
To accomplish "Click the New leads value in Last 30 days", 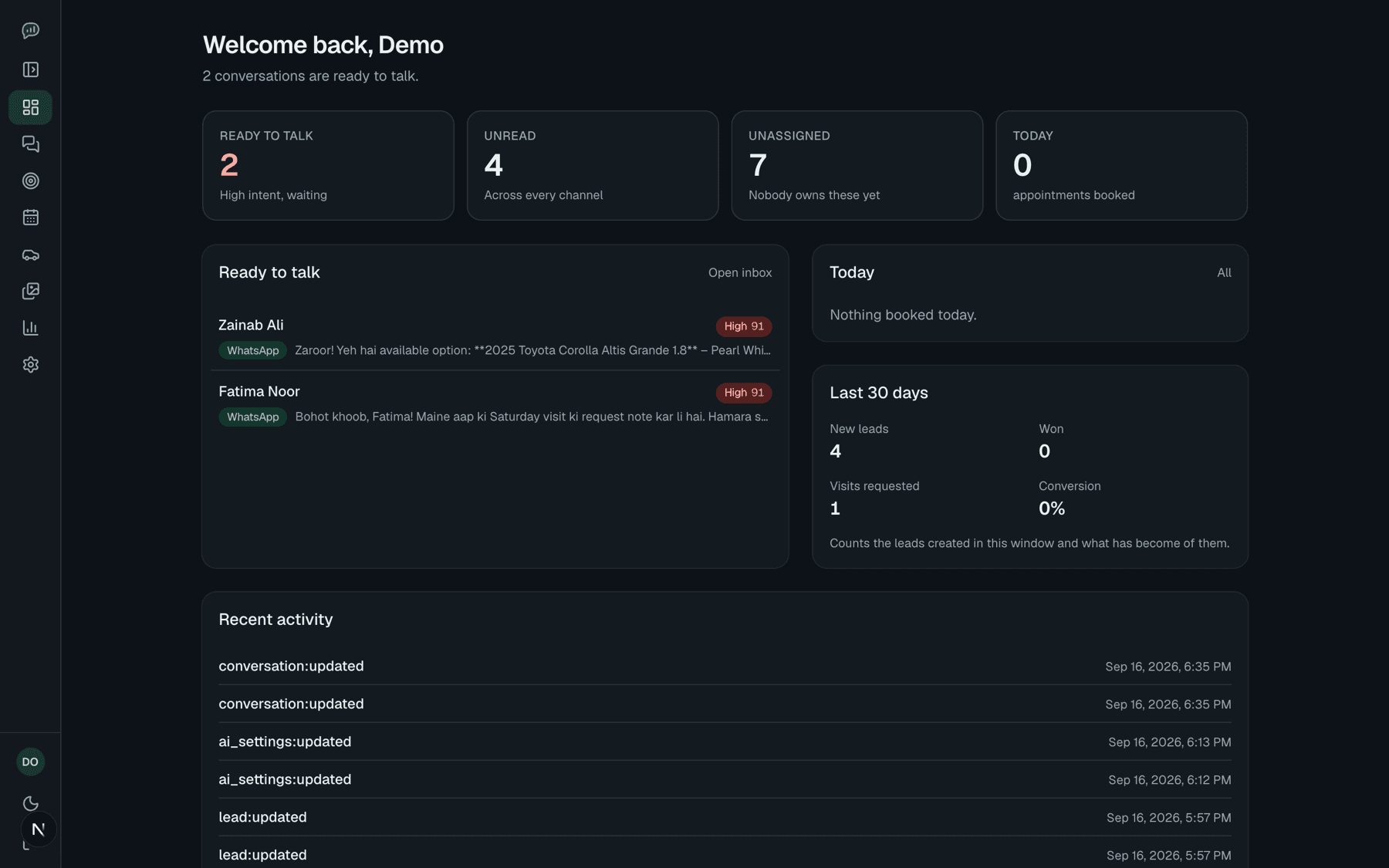I will point(835,451).
